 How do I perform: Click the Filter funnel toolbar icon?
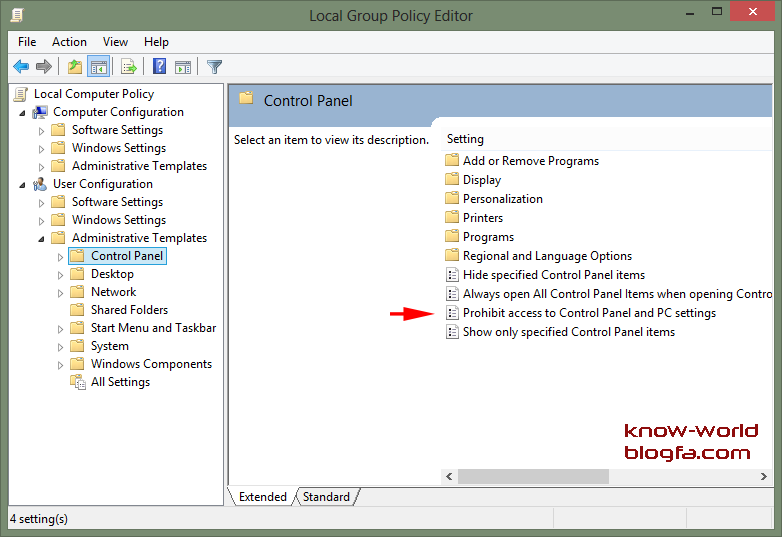pos(214,67)
